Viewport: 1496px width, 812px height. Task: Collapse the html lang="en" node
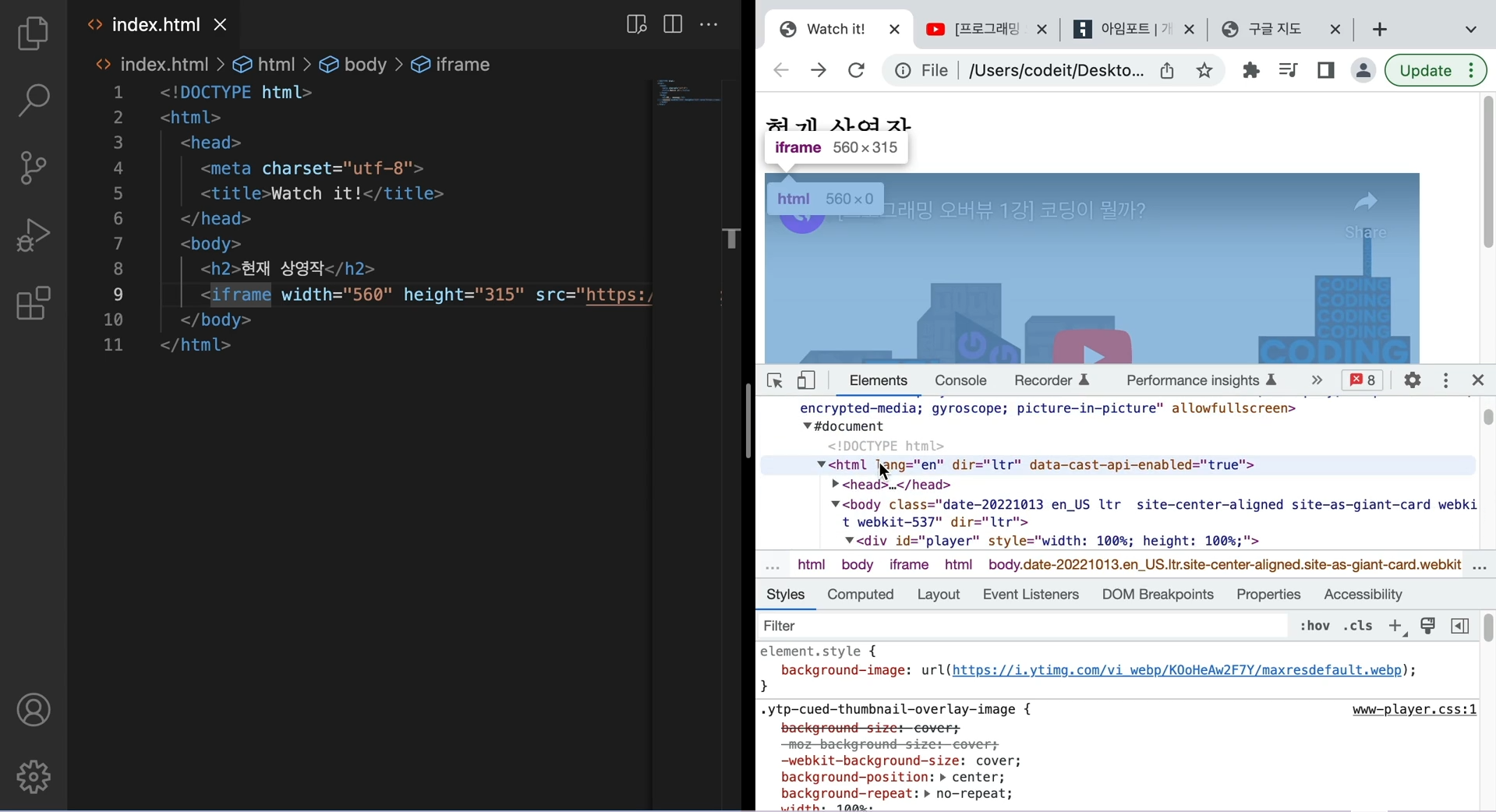(822, 464)
